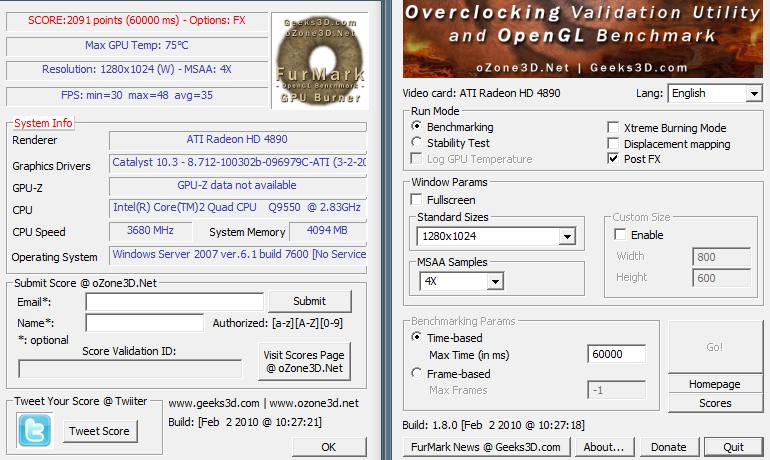Click the Max Frames -1 field
The height and width of the screenshot is (460, 770).
click(616, 390)
